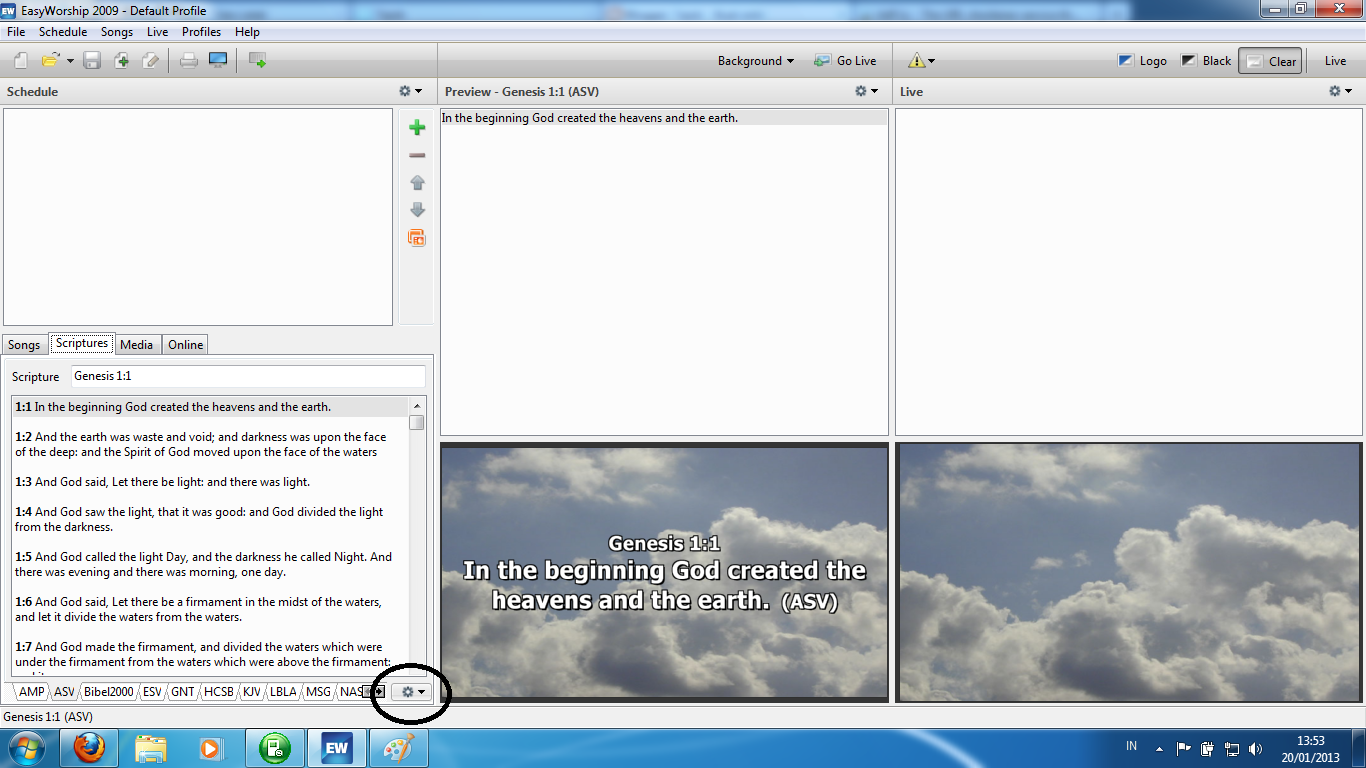The width and height of the screenshot is (1366, 768).
Task: Click the orange icon below the schedule arrows
Action: tap(417, 238)
